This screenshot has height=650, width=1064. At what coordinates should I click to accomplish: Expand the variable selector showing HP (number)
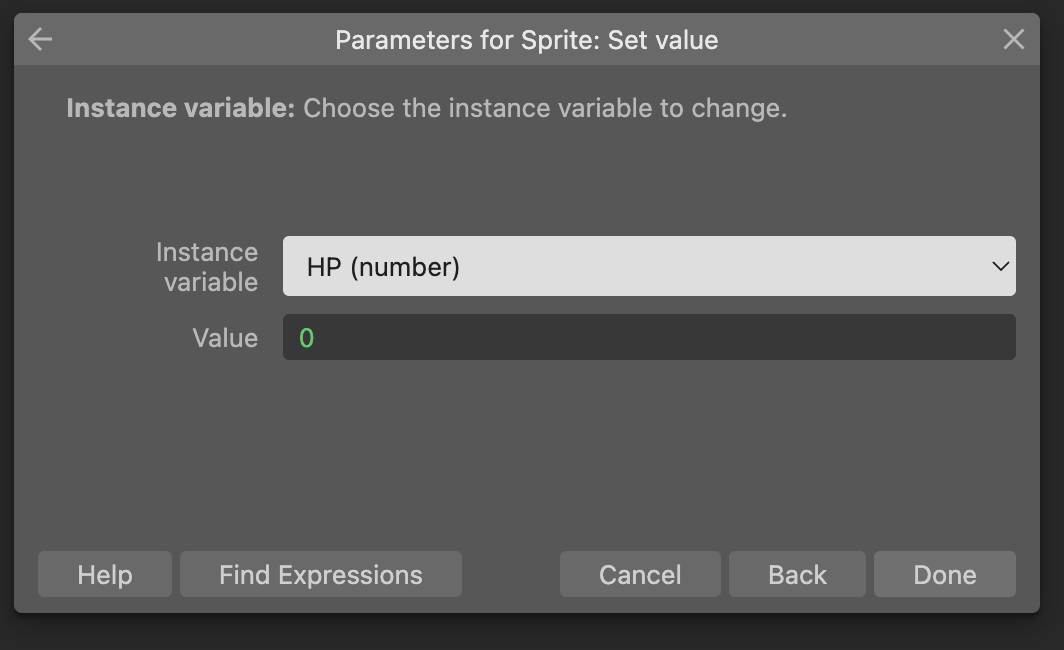click(648, 266)
